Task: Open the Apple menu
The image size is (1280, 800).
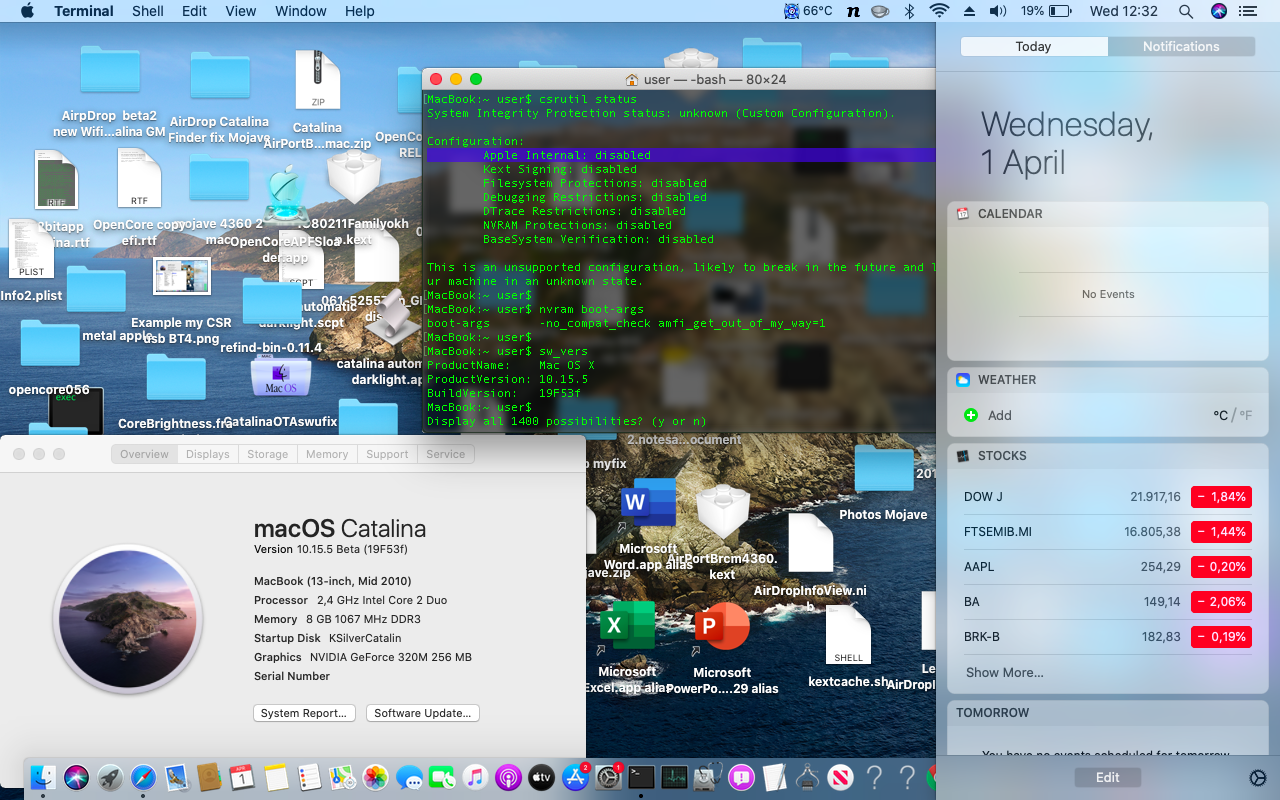Action: 27,11
